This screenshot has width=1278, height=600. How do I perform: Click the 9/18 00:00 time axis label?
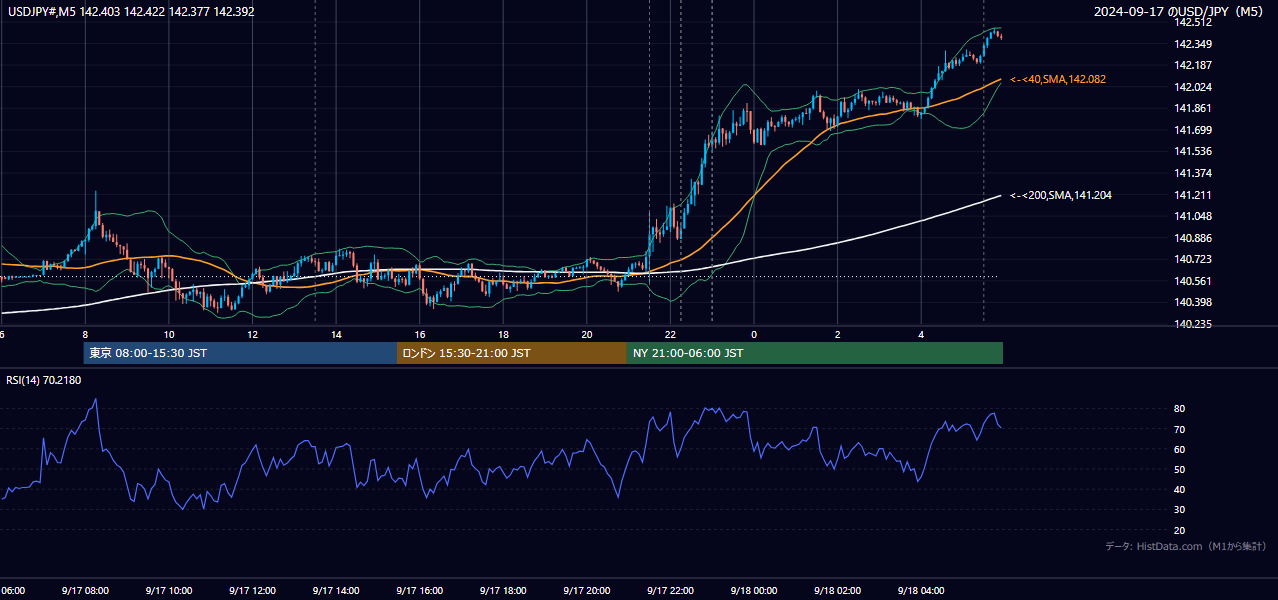(x=754, y=590)
